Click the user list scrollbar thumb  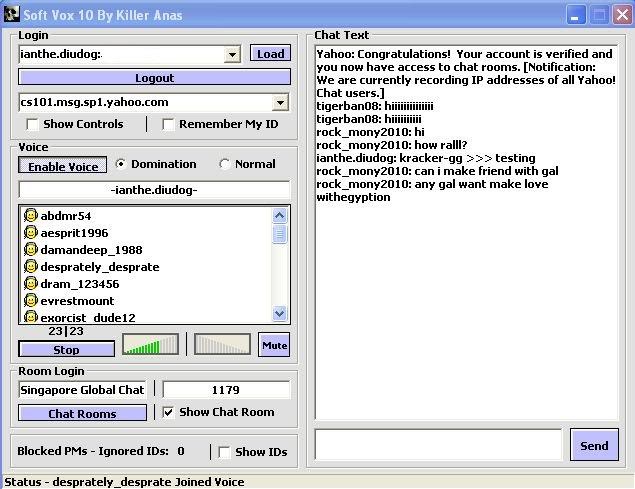279,234
